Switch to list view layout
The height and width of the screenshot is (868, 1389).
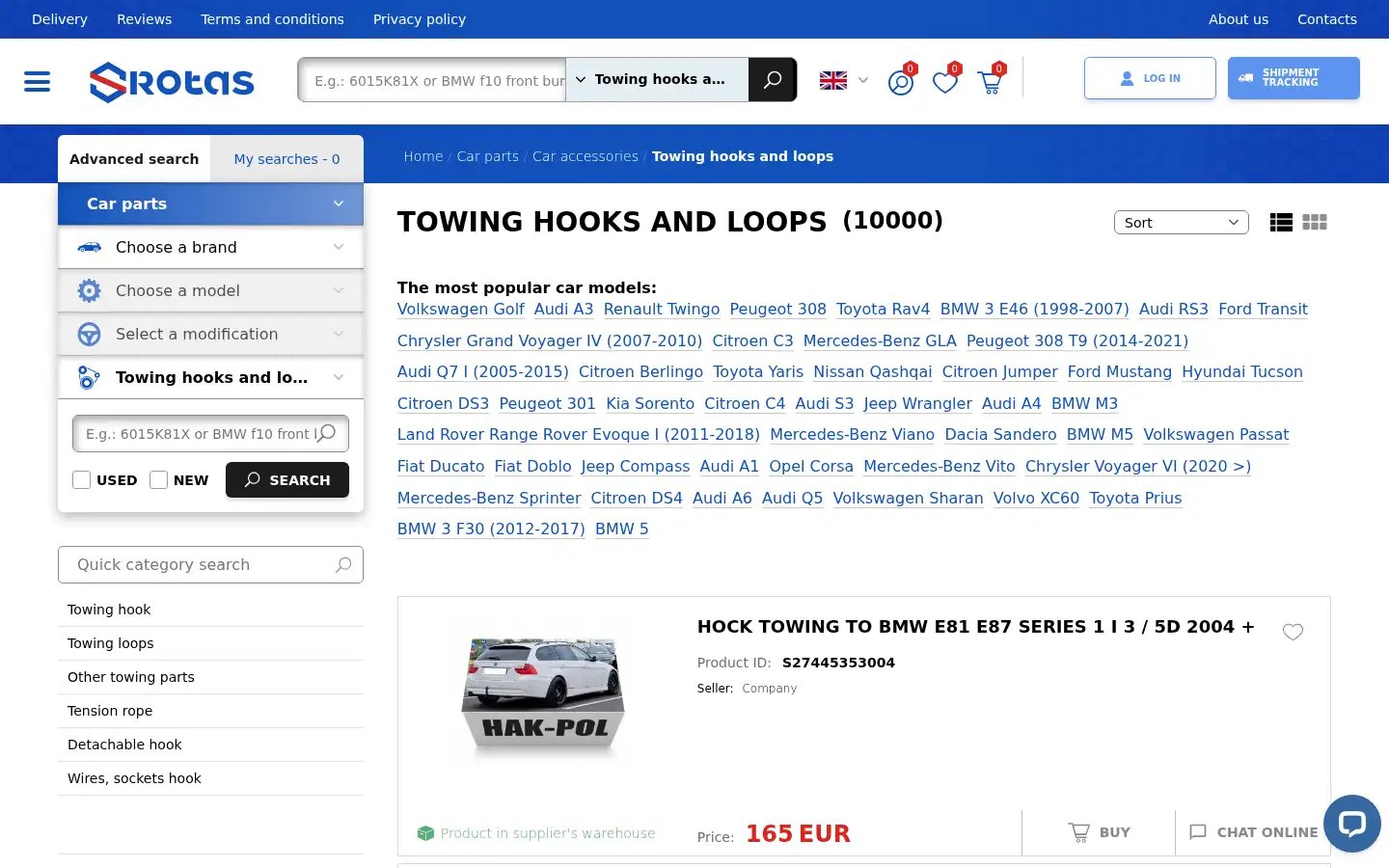(1281, 223)
